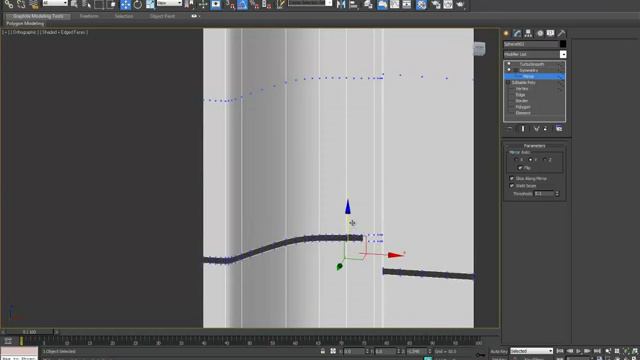Click the Align tool icon

[353, 4]
